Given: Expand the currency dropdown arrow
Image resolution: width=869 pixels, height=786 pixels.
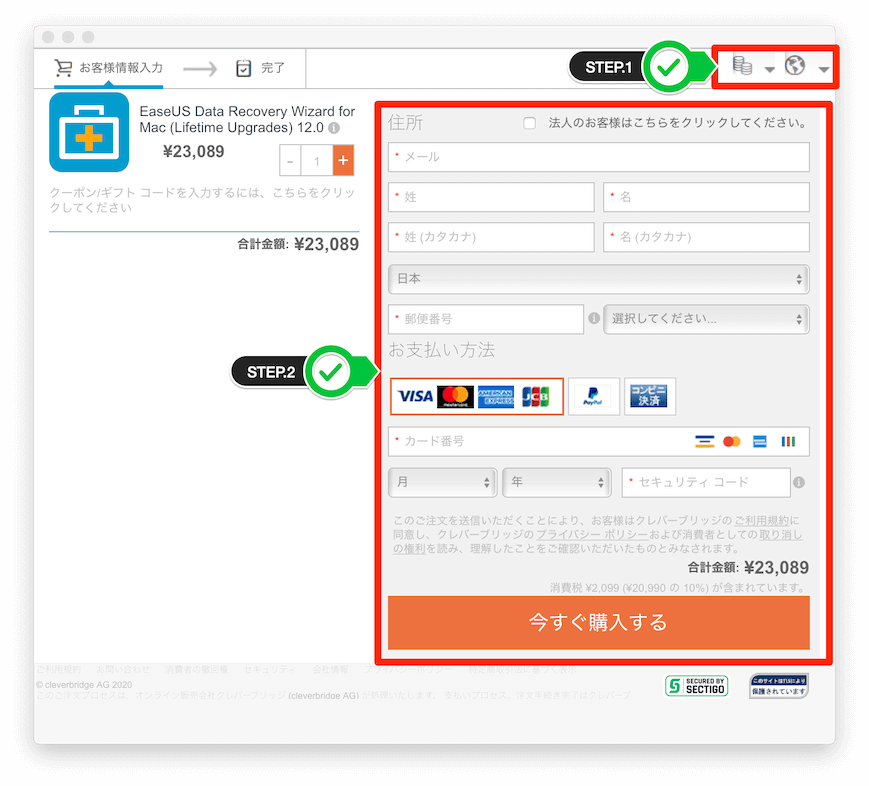Looking at the screenshot, I should click(x=769, y=70).
